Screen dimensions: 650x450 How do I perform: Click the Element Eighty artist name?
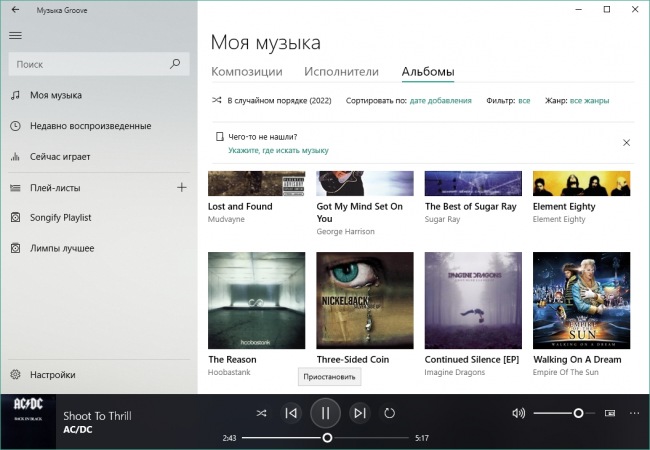pos(559,219)
